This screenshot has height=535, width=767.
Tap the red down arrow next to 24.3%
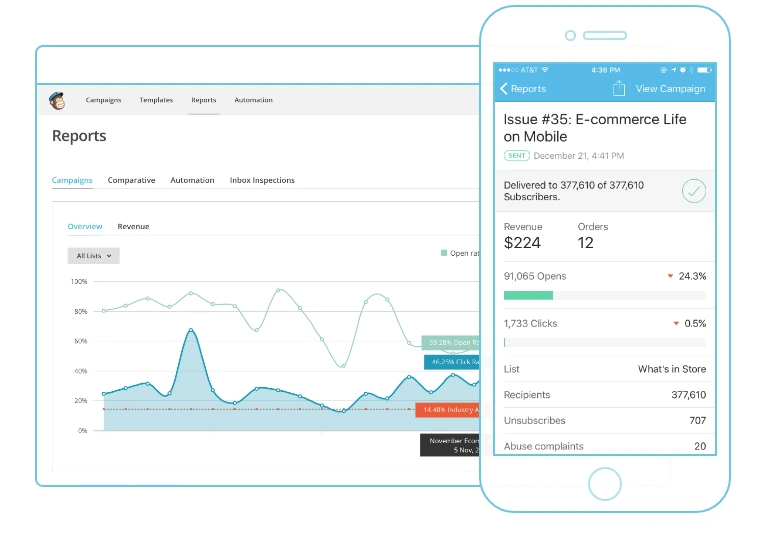click(x=670, y=276)
